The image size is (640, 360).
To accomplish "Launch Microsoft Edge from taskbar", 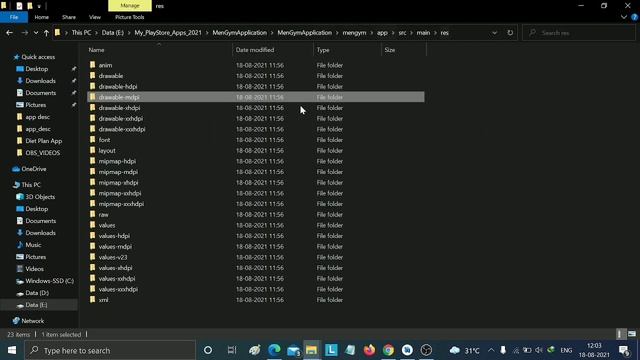I will [x=274, y=350].
